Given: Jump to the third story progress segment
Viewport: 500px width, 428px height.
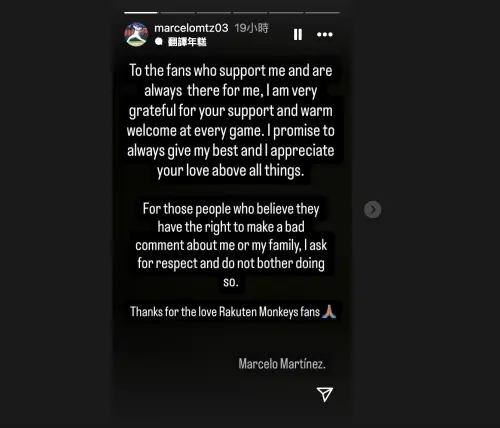Looking at the screenshot, I should pyautogui.click(x=214, y=13).
